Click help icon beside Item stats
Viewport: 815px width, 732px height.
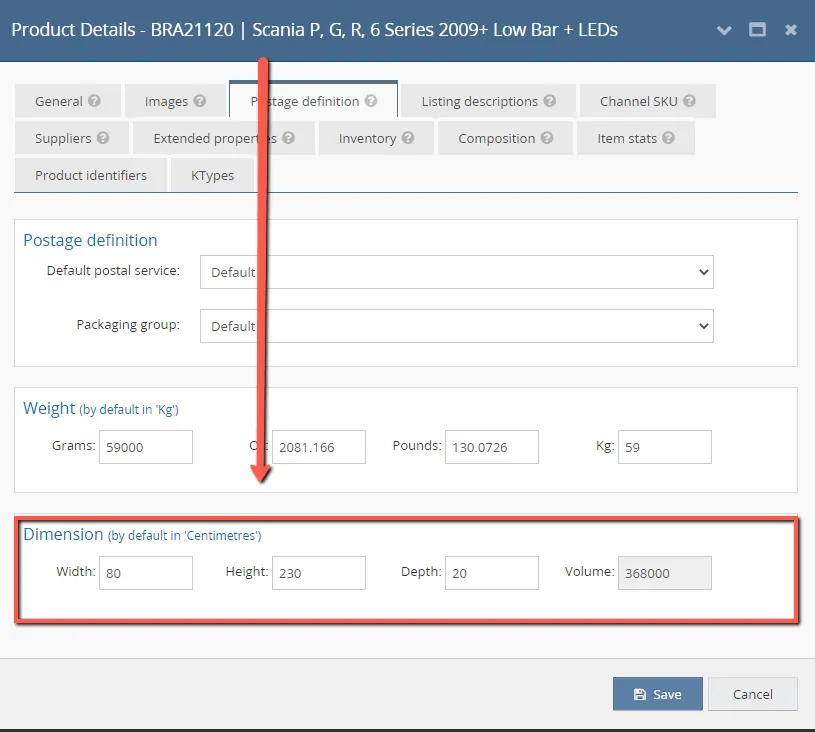coord(668,138)
